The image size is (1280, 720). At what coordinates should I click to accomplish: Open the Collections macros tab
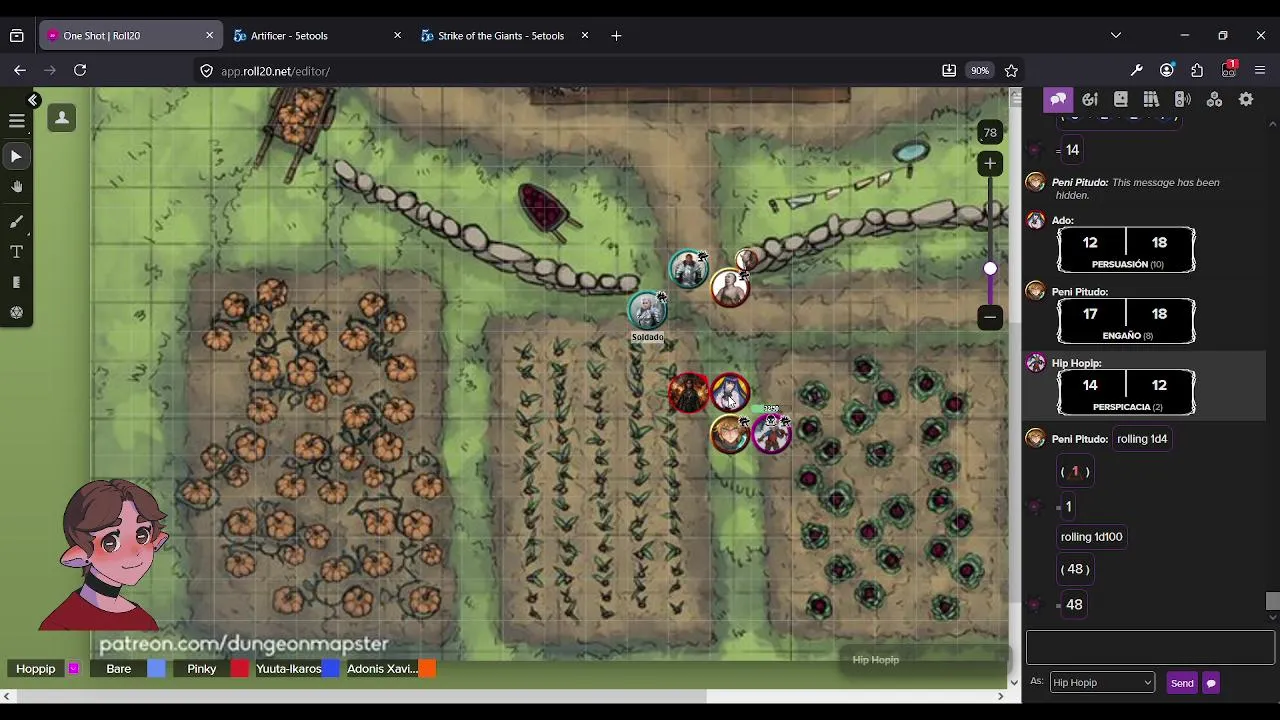coord(1214,99)
